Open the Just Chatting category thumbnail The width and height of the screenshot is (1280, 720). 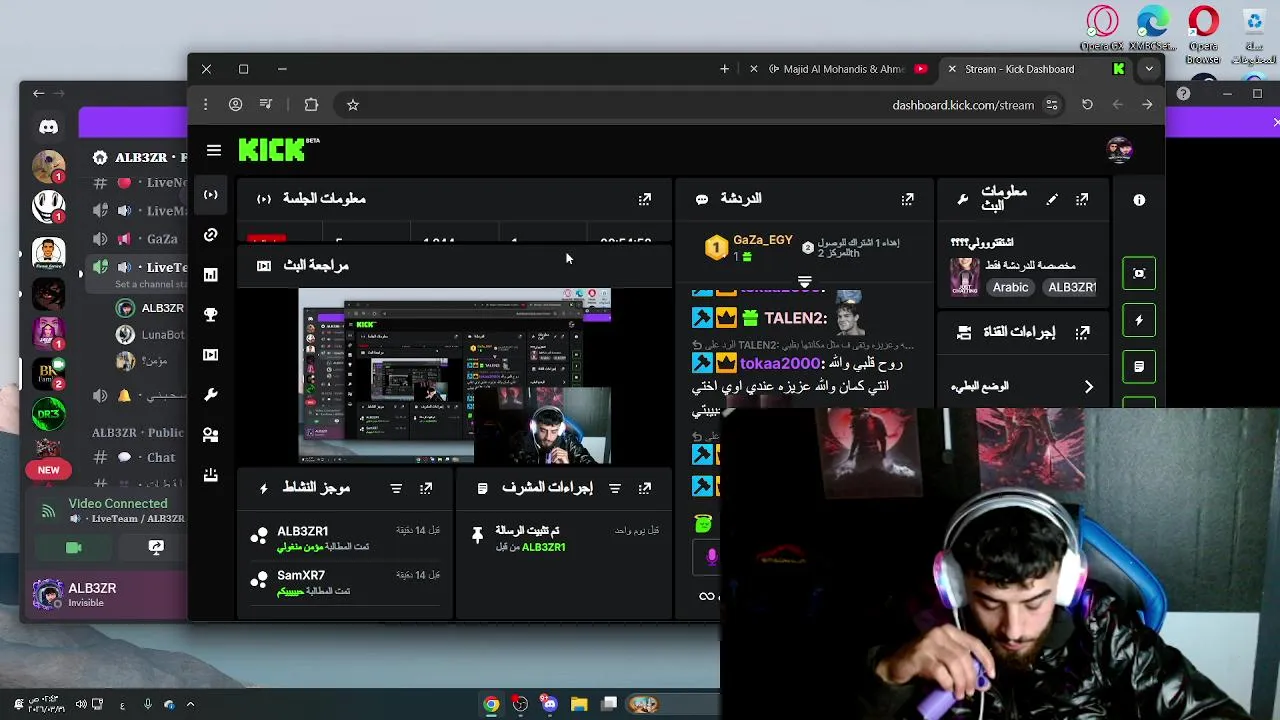[964, 277]
